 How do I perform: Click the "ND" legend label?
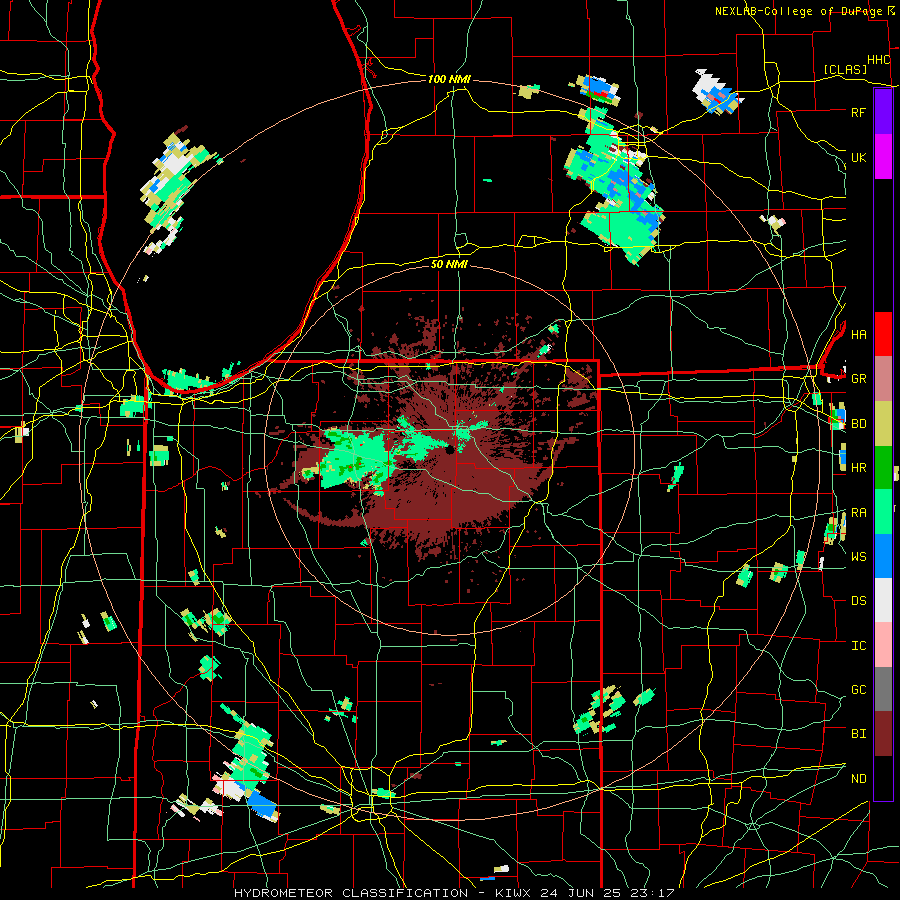tap(858, 779)
